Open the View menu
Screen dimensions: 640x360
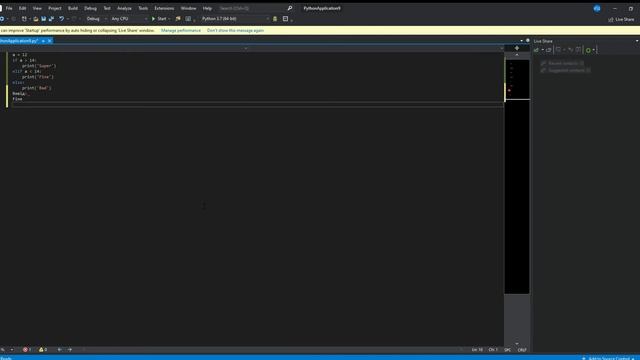37,8
